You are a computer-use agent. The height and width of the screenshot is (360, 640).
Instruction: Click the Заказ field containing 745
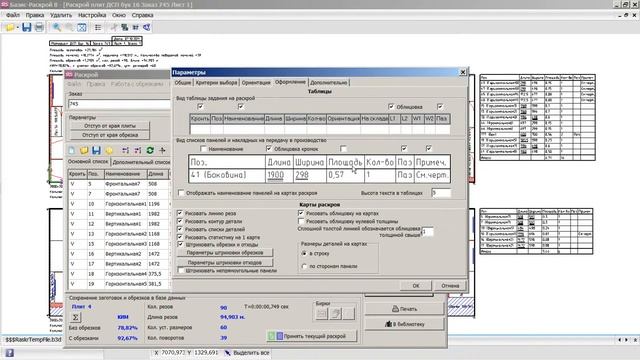pyautogui.click(x=119, y=104)
